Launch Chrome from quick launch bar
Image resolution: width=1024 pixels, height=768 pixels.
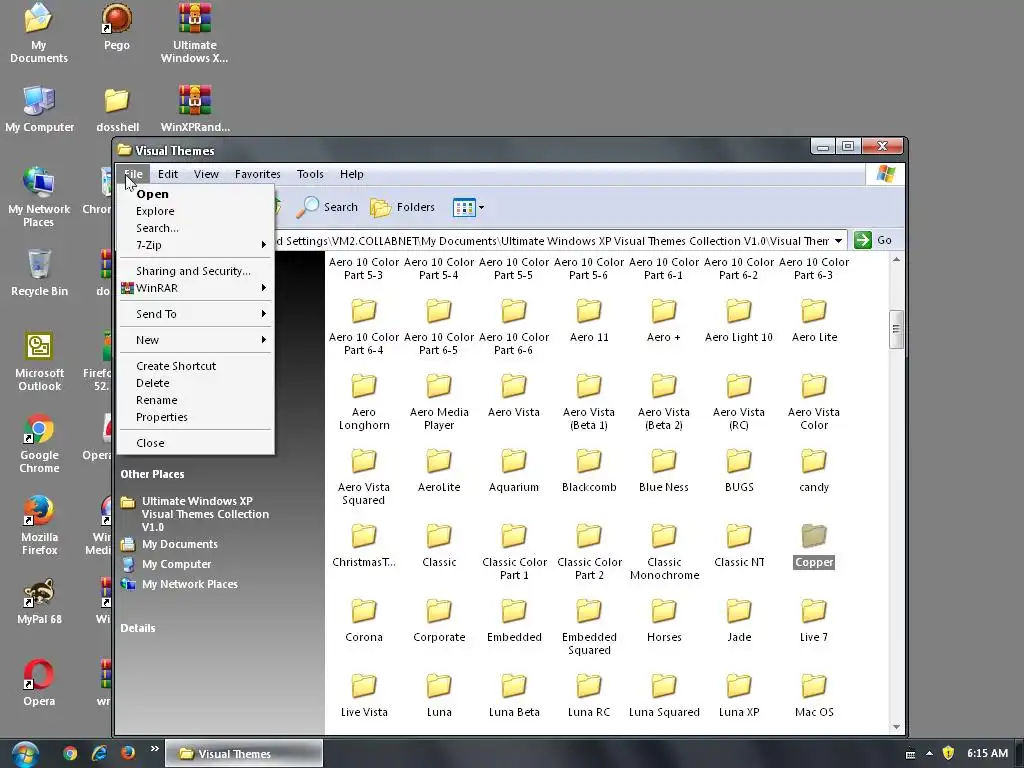tap(70, 753)
